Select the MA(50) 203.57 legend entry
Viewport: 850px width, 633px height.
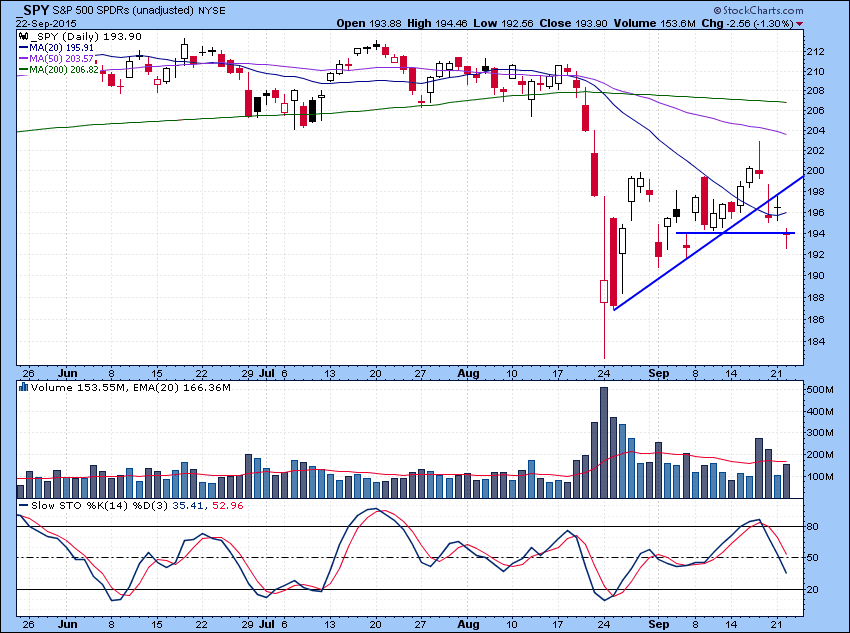(x=57, y=59)
